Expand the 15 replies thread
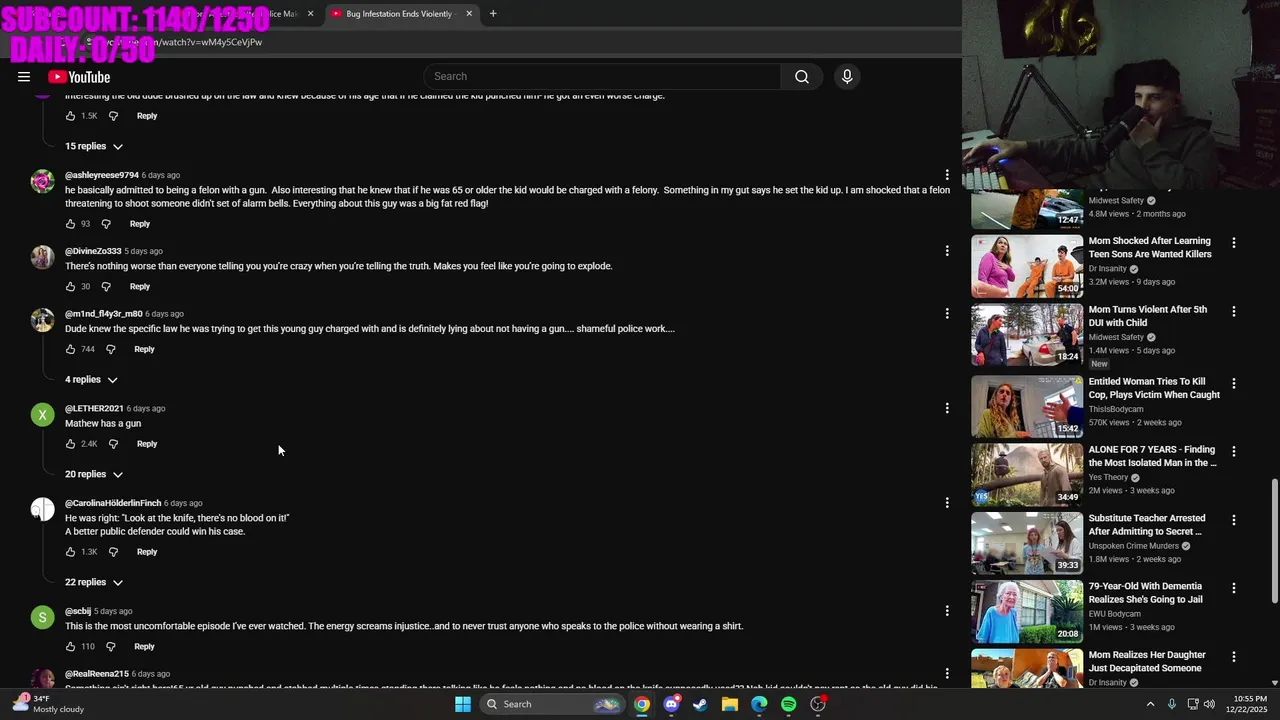 pyautogui.click(x=94, y=146)
